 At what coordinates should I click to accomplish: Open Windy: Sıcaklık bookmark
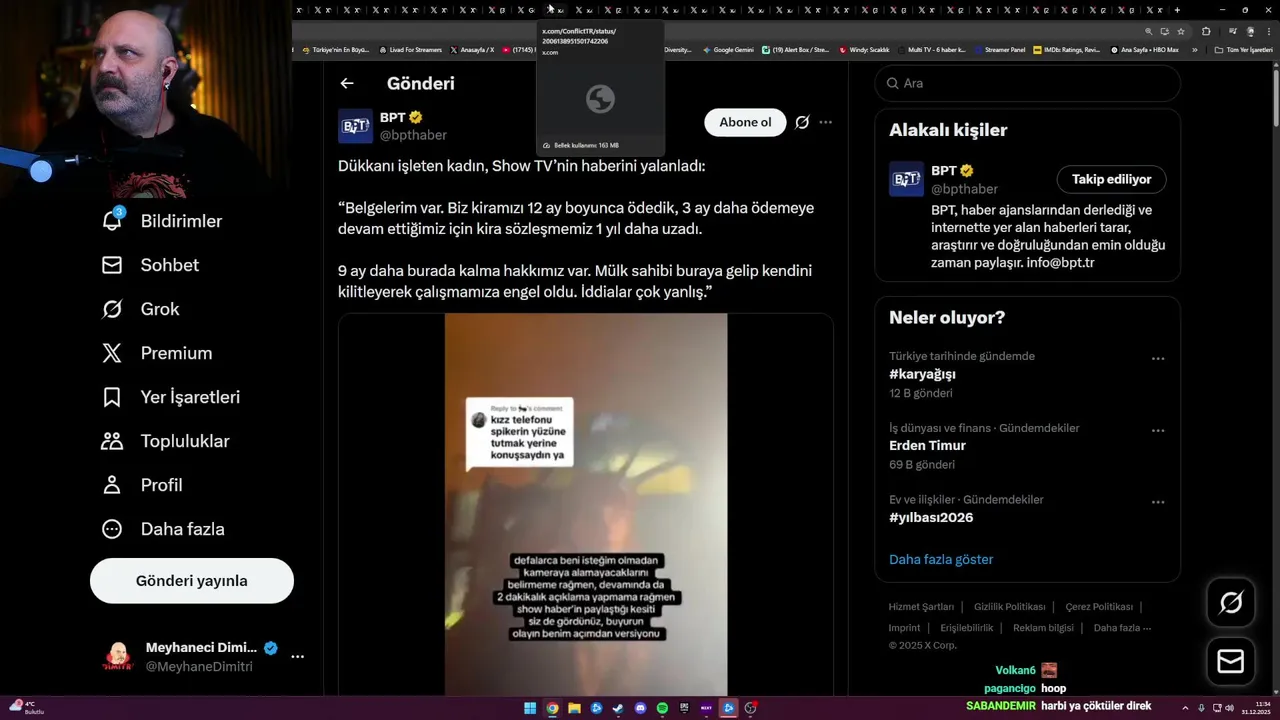865,49
